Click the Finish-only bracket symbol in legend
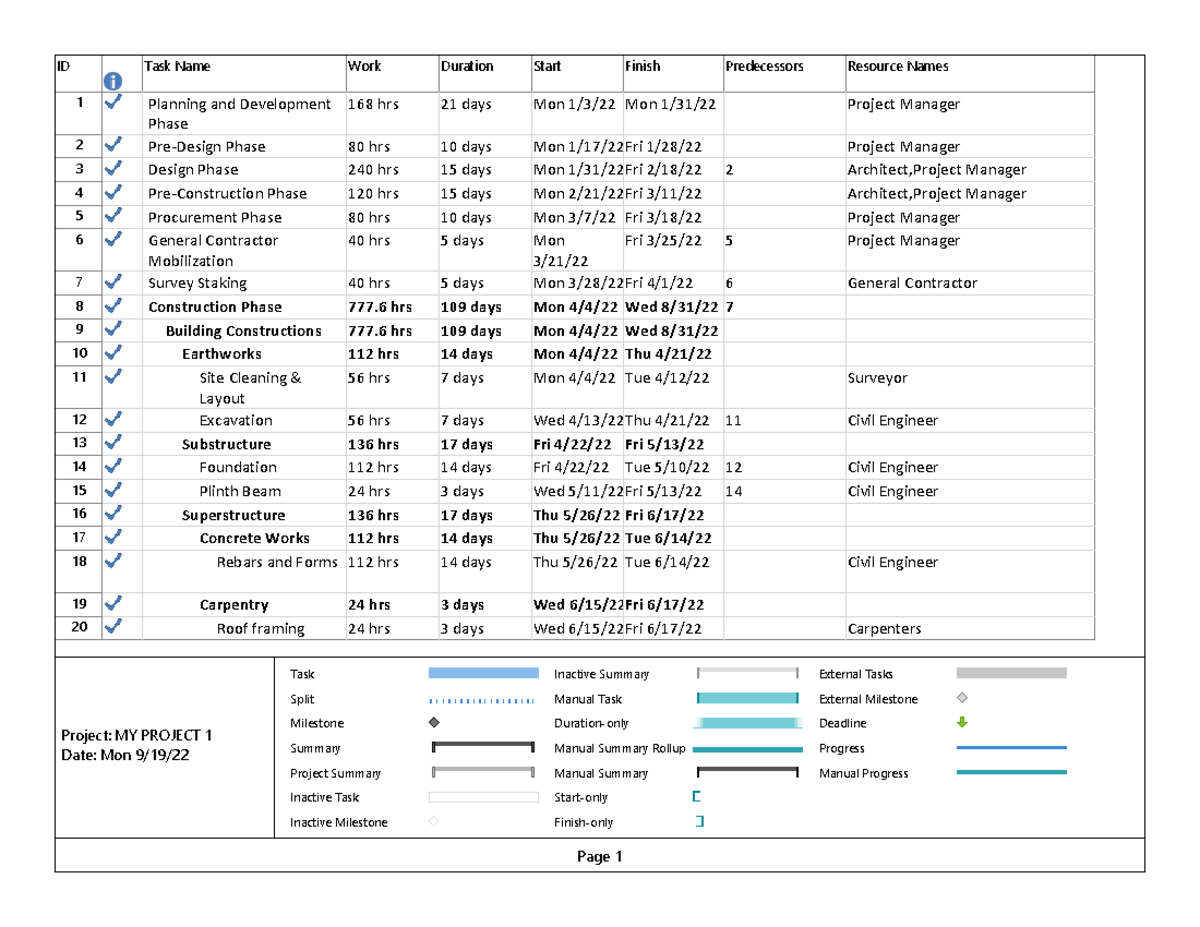Screen dimensions: 1200x927 click(699, 822)
